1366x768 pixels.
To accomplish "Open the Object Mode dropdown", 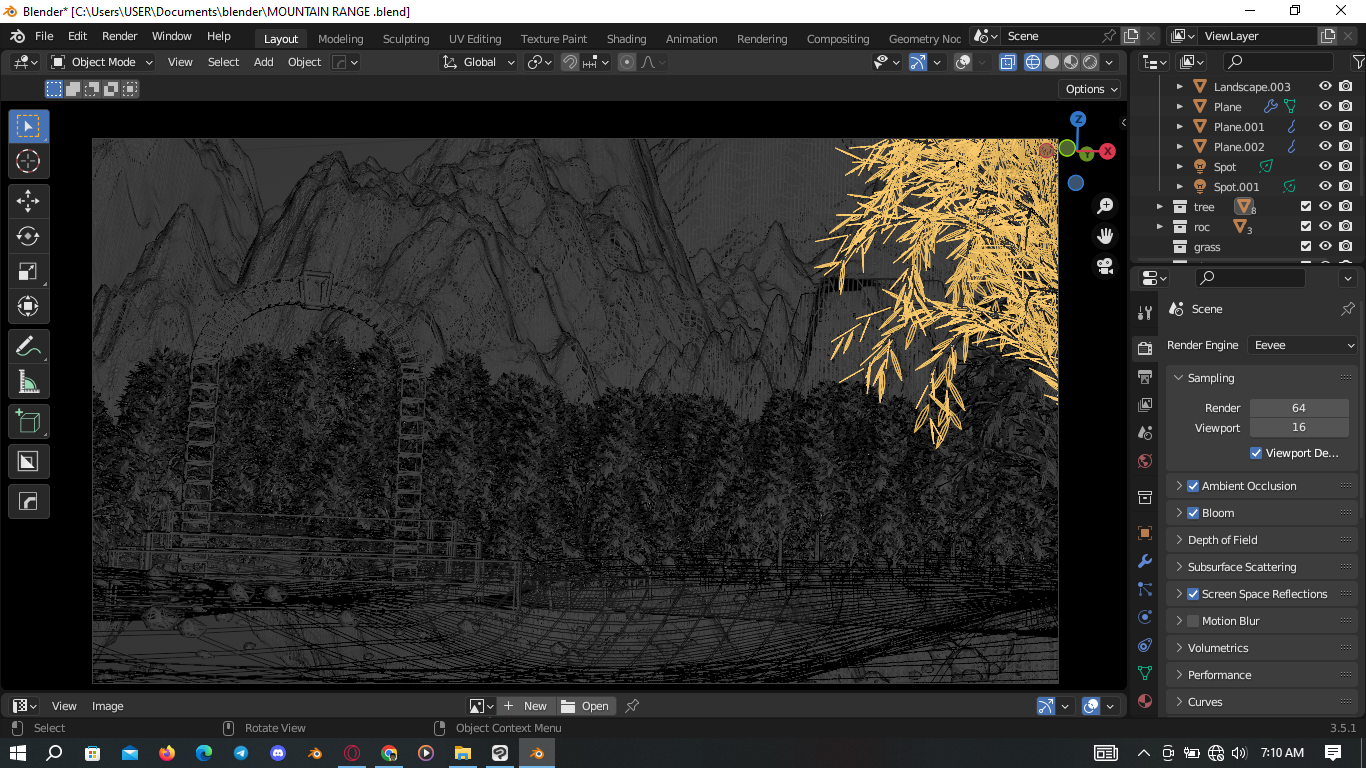I will point(102,62).
